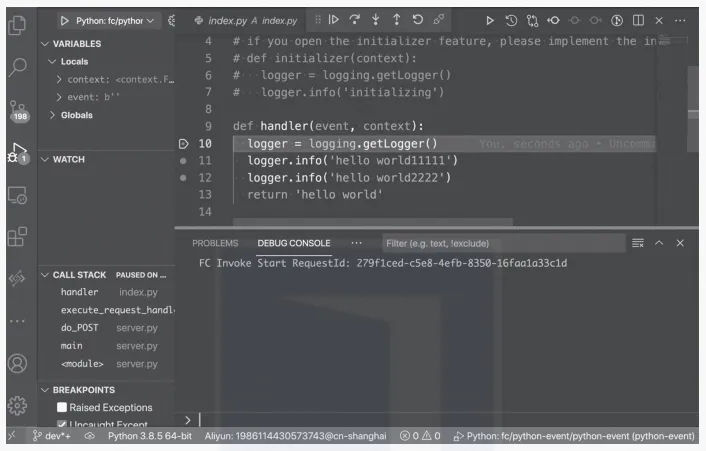Select the main stack frame
Viewport: 706px width, 451px height.
tap(108, 346)
